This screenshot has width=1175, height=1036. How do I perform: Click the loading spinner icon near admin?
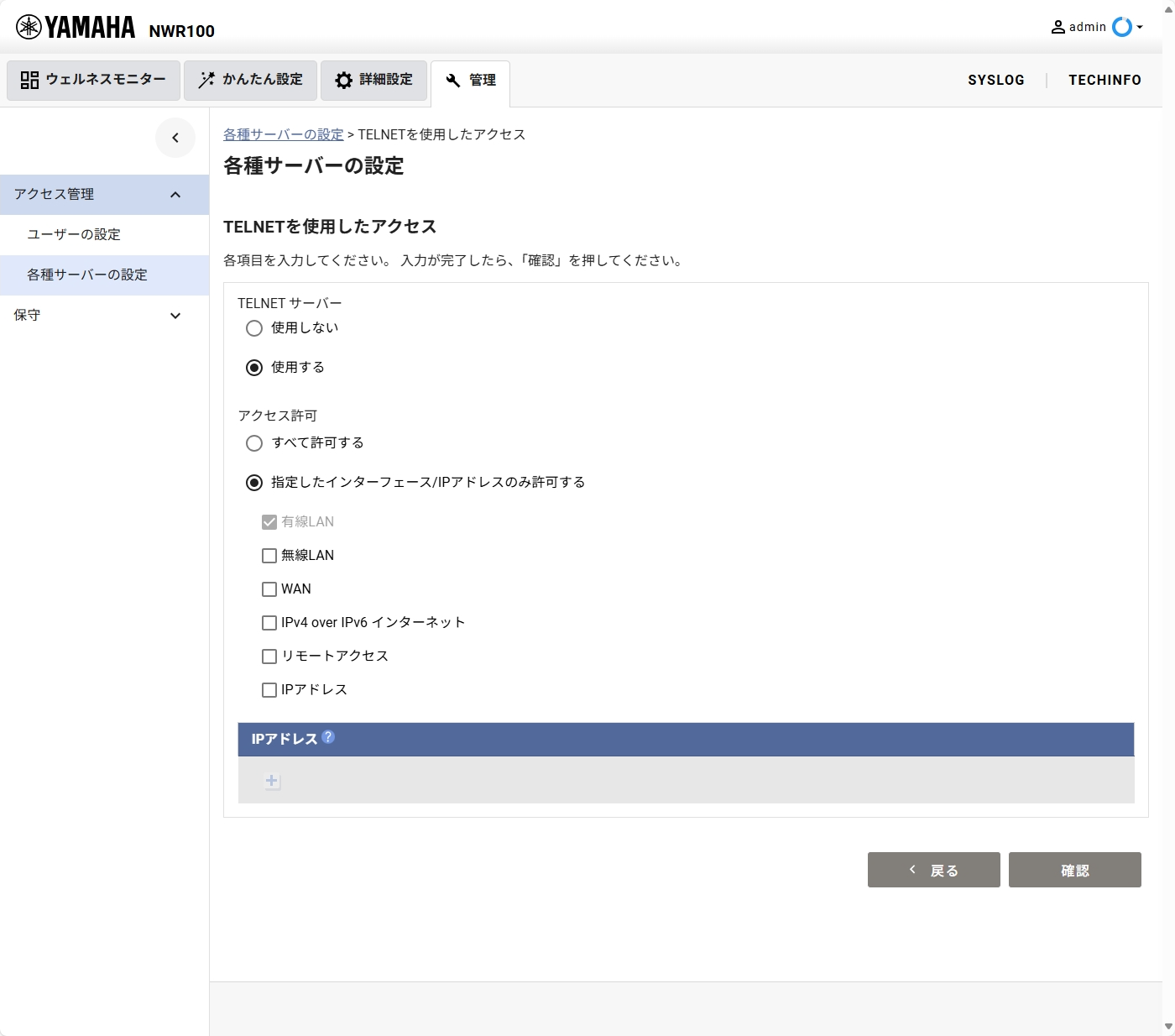coord(1124,28)
